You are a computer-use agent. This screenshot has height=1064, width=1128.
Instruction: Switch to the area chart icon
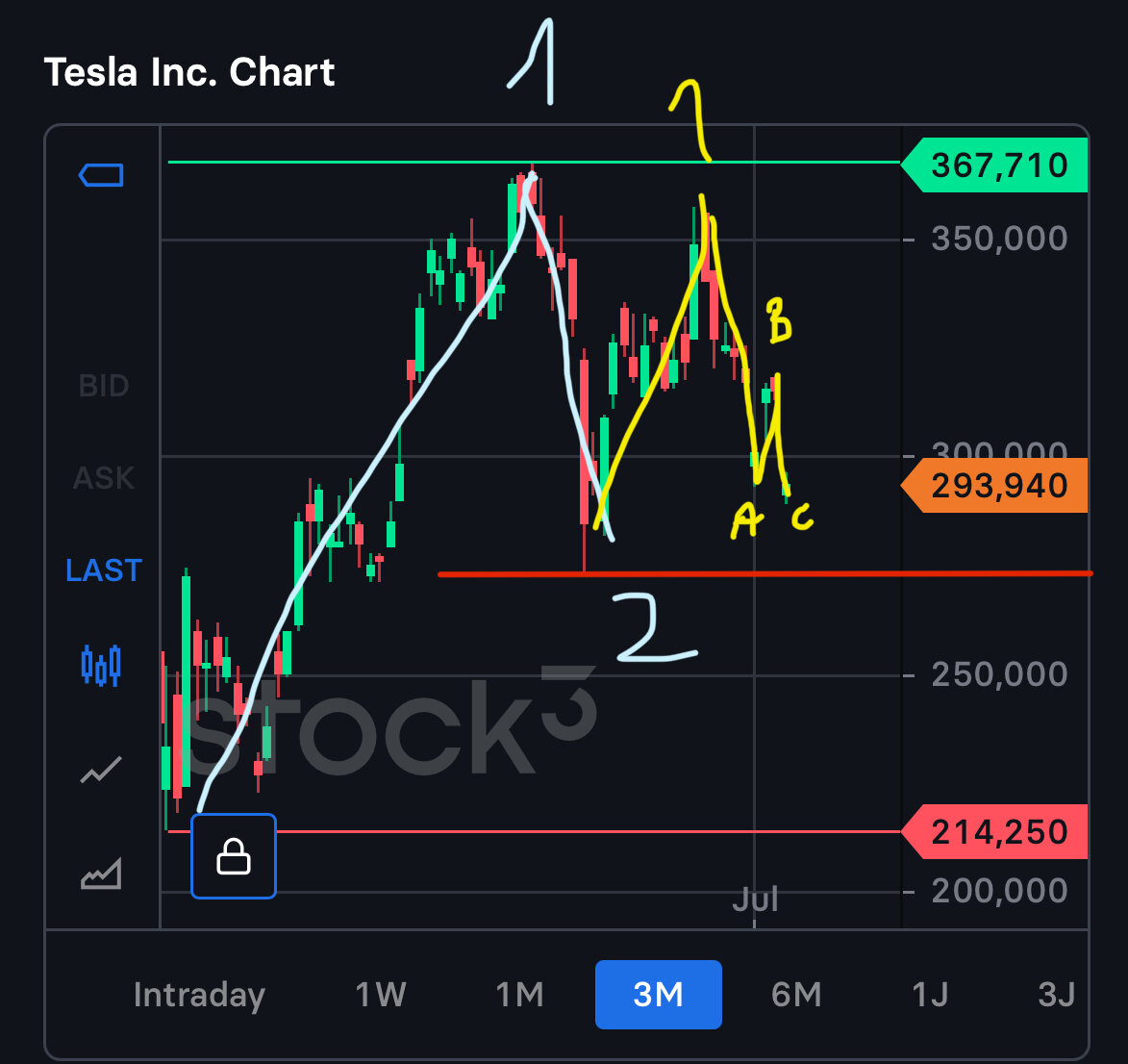point(101,874)
